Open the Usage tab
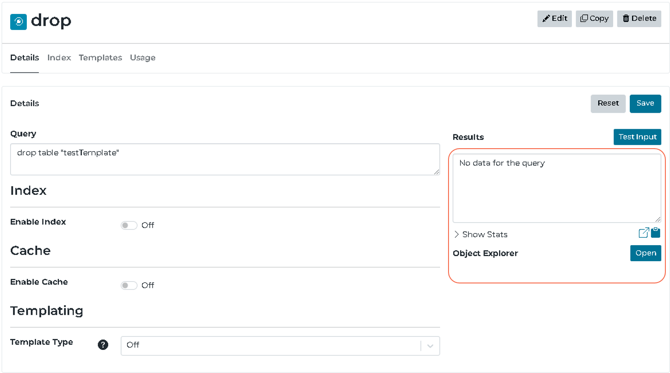Screen dimensions: 670x373 tap(143, 58)
